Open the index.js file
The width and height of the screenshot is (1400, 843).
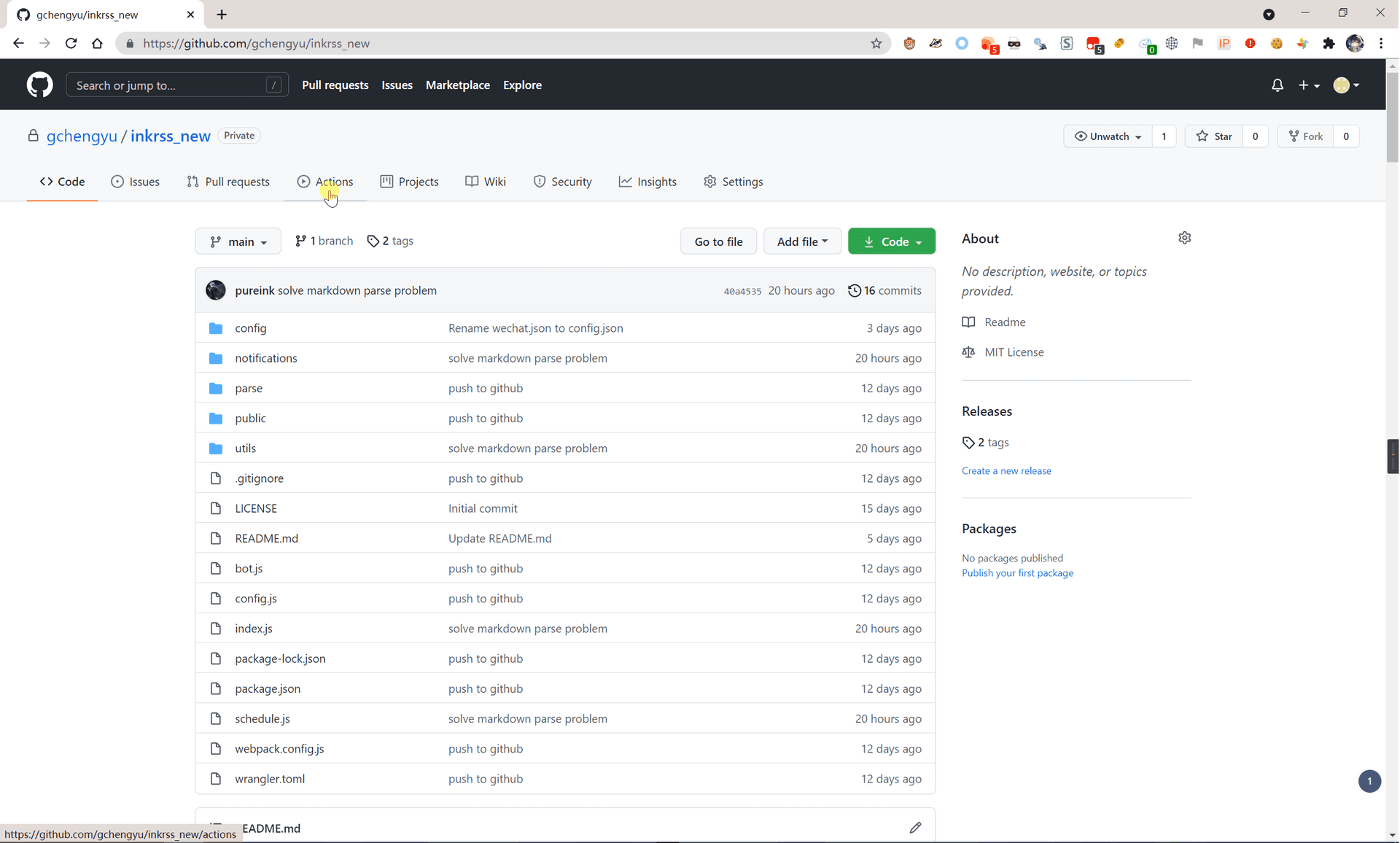tap(254, 629)
